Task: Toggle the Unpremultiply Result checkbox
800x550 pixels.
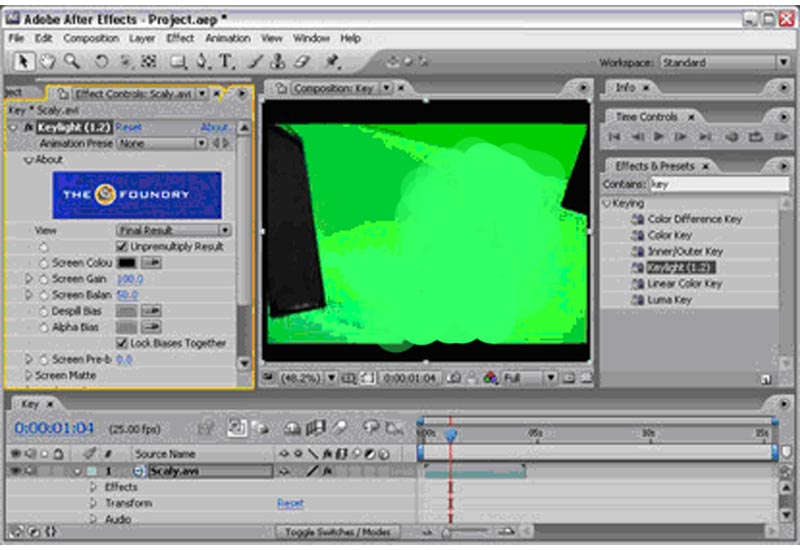Action: click(x=122, y=246)
